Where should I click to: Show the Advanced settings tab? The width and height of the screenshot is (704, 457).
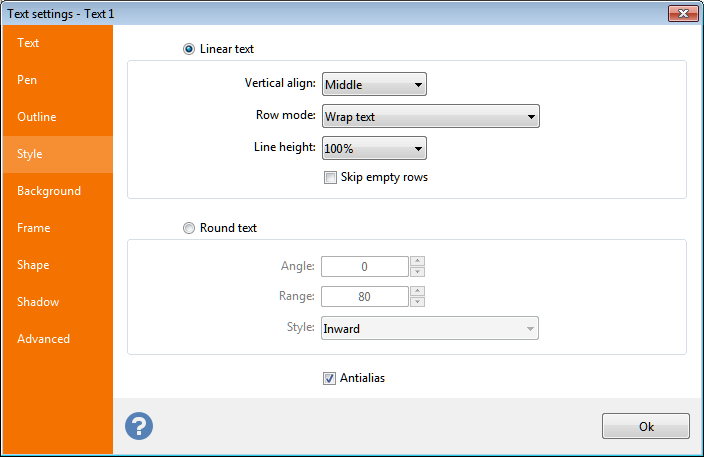pos(57,339)
